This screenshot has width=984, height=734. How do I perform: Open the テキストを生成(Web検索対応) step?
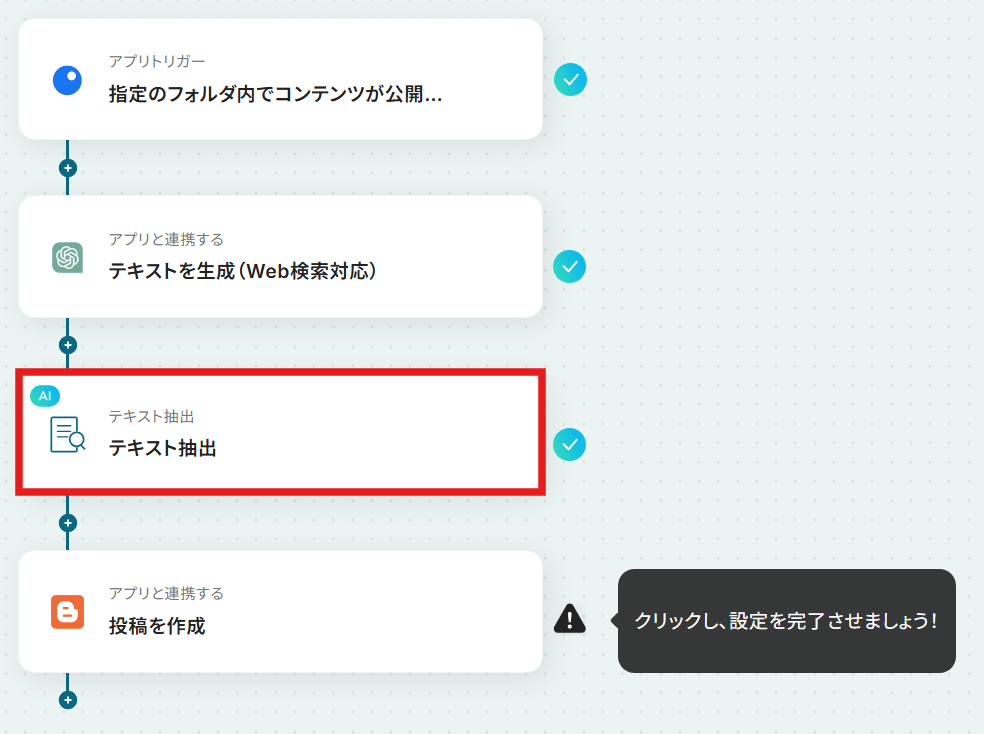pyautogui.click(x=281, y=257)
